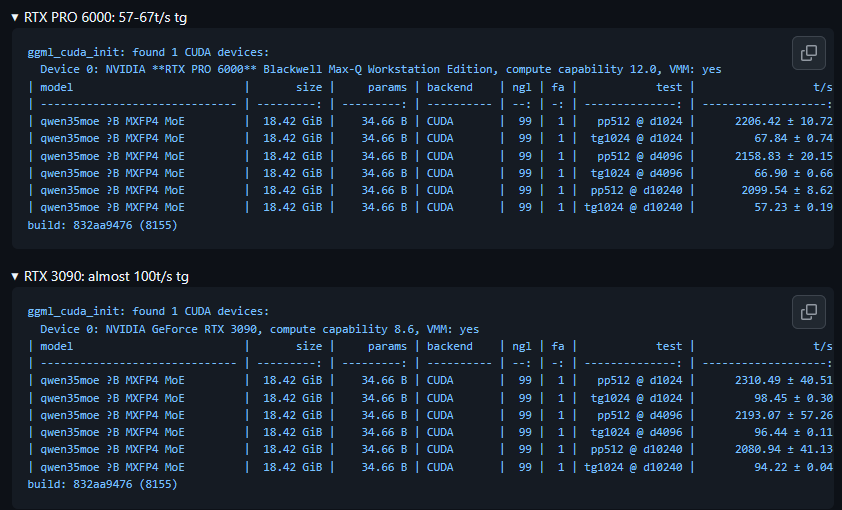Select the 67.84 ± 0.74 t/s value
The height and width of the screenshot is (510, 842).
point(793,139)
